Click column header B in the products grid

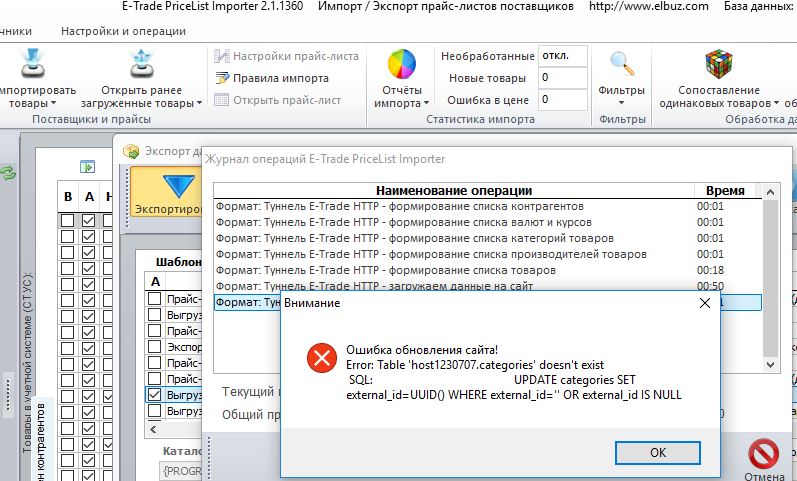point(68,197)
